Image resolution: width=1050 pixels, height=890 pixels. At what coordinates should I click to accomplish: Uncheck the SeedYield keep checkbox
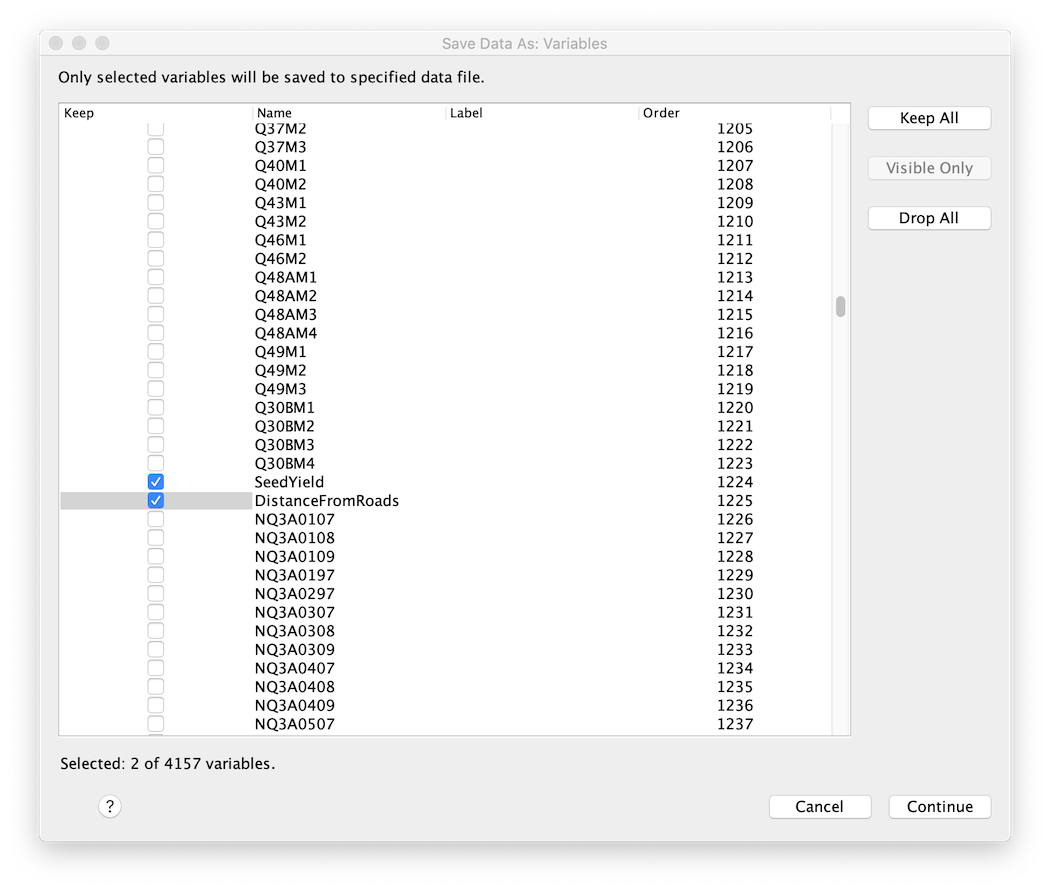[155, 482]
